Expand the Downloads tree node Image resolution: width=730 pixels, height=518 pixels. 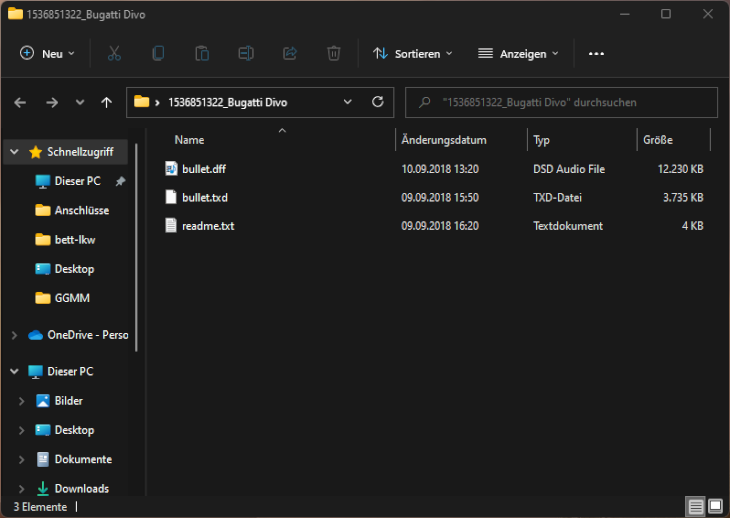(21, 489)
